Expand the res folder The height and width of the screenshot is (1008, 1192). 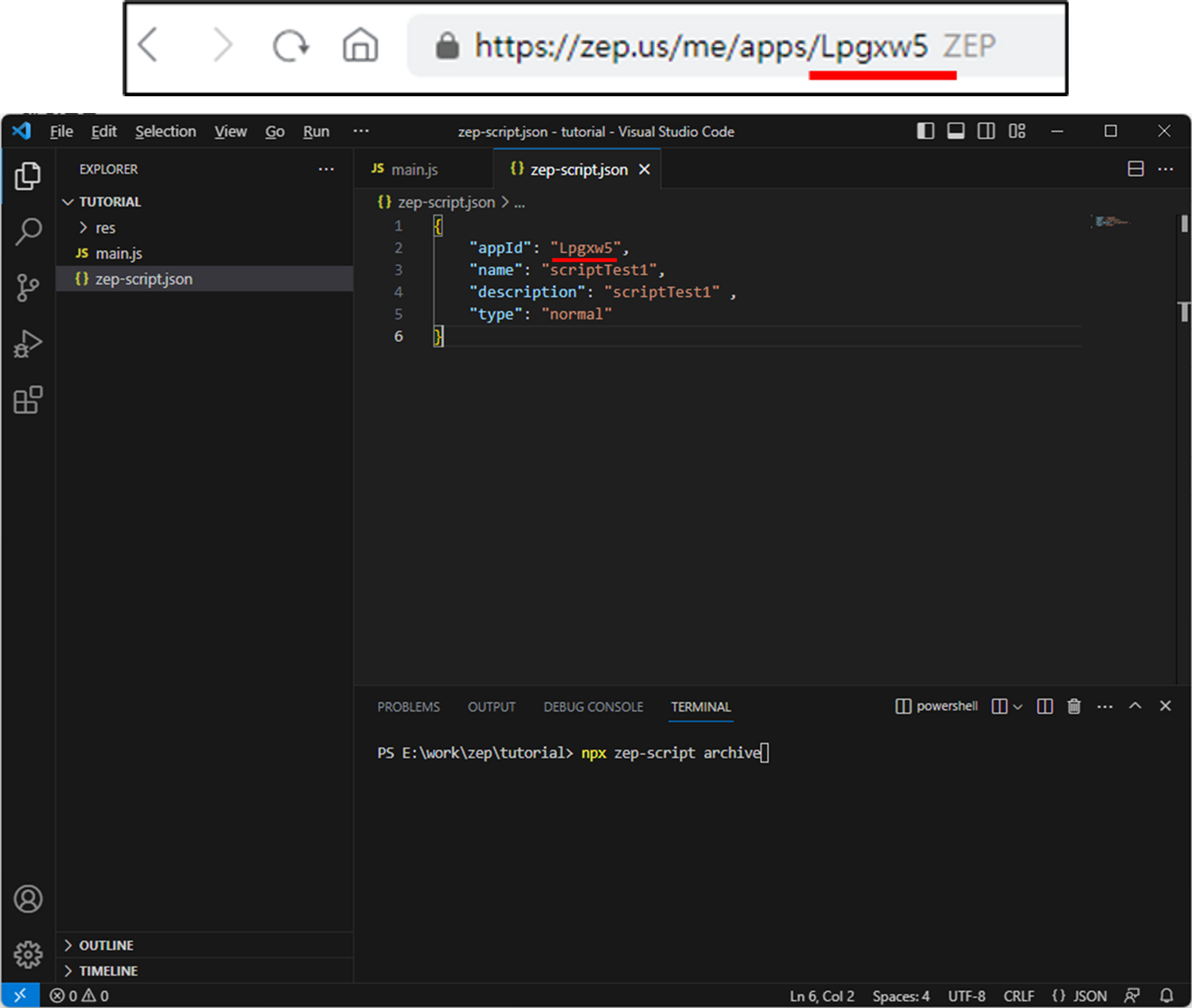(x=205, y=228)
